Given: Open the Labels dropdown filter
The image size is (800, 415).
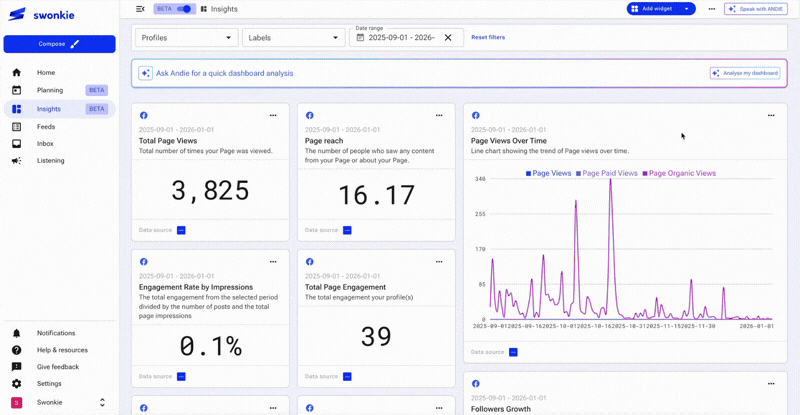Looking at the screenshot, I should coord(293,38).
